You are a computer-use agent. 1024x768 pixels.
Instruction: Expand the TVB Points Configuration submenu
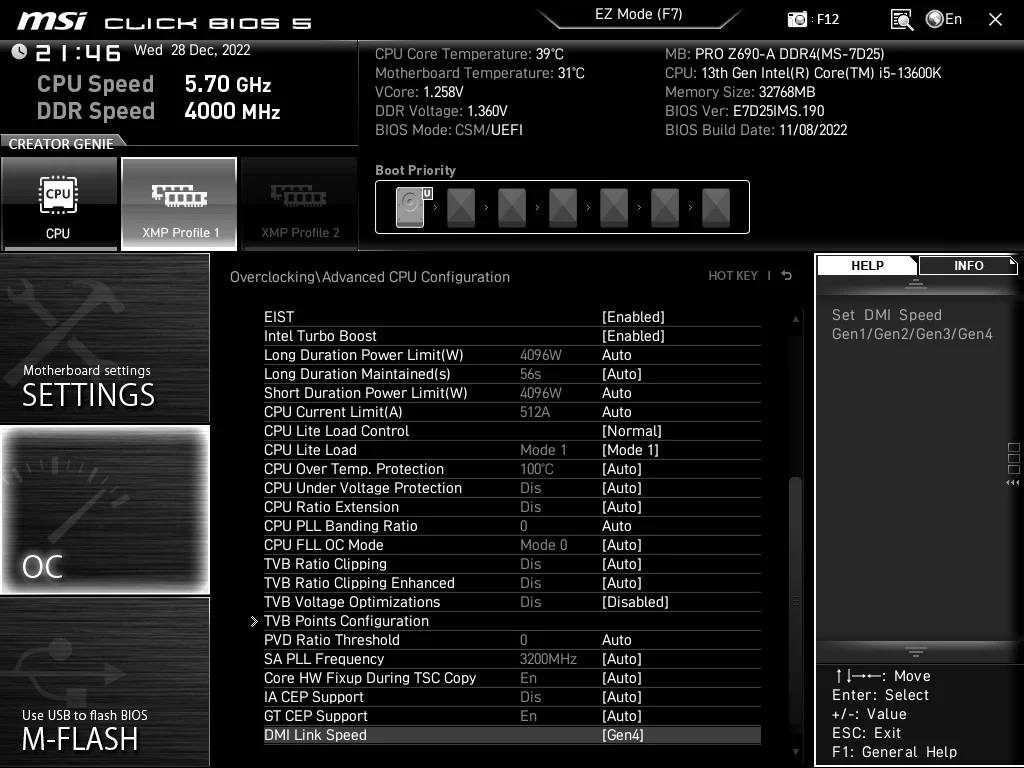point(346,620)
